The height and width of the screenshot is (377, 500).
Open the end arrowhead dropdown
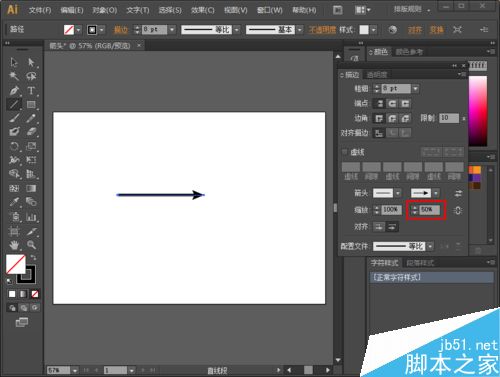click(436, 193)
